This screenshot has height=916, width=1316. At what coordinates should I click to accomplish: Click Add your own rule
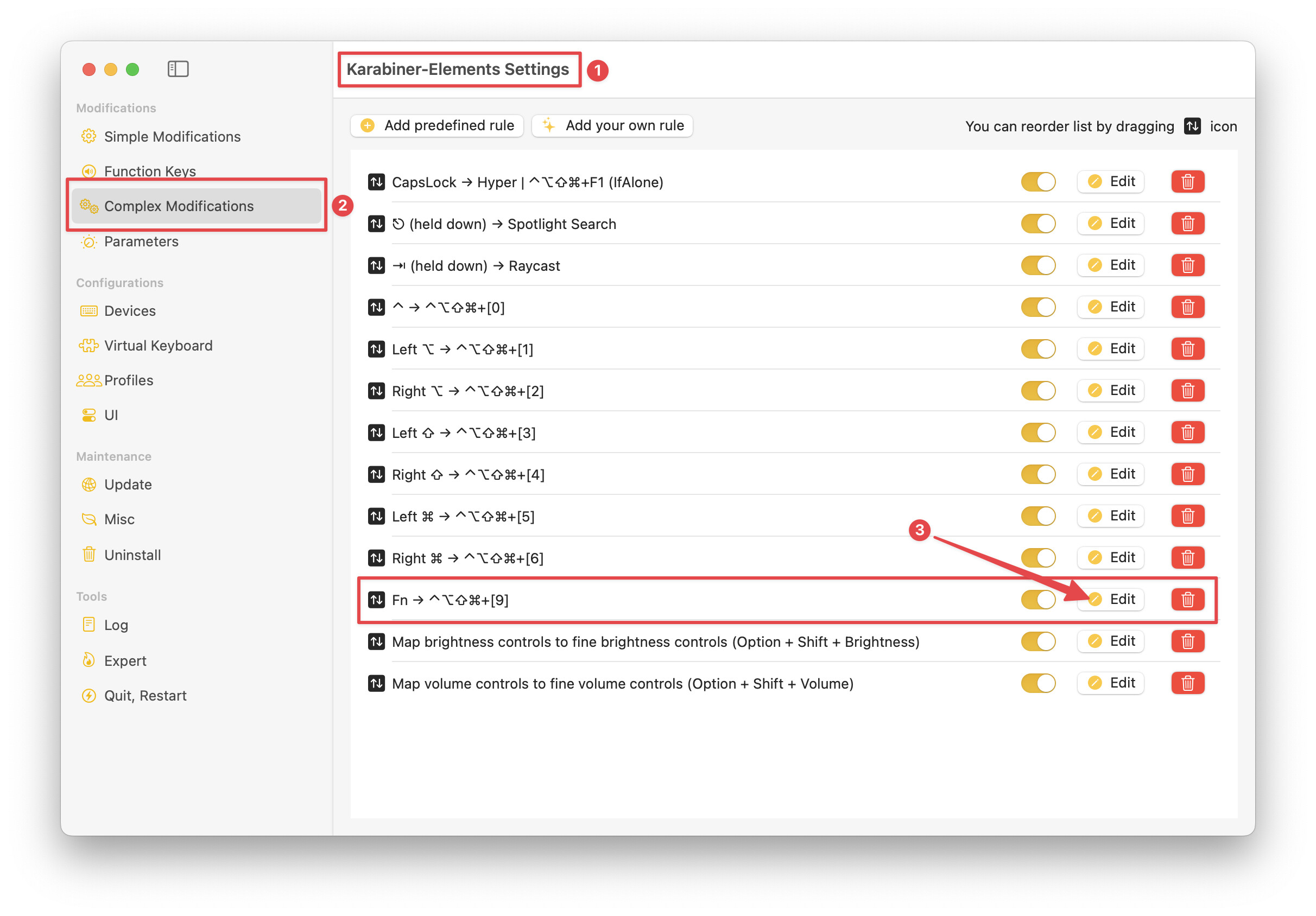(612, 125)
